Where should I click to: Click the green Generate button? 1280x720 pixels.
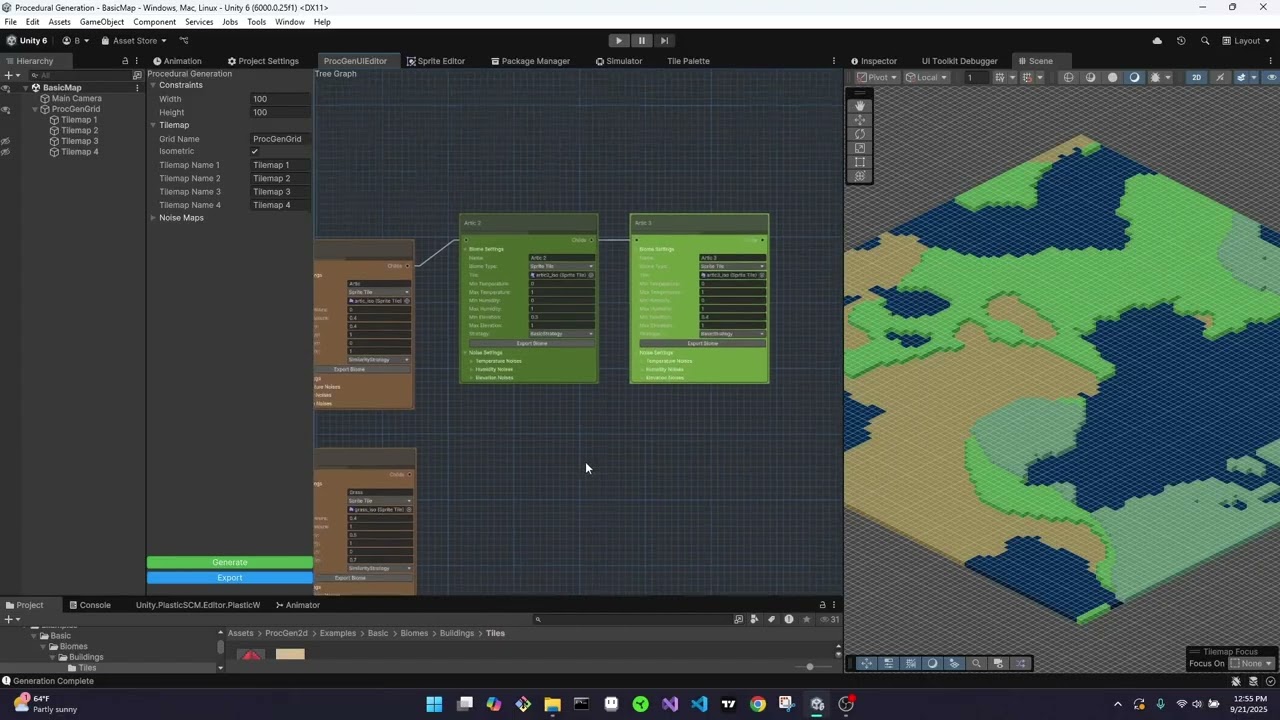(230, 562)
